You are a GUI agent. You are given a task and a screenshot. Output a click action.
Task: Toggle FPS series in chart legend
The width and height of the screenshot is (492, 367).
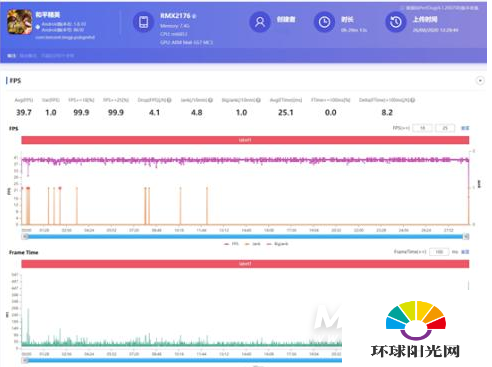pos(231,244)
